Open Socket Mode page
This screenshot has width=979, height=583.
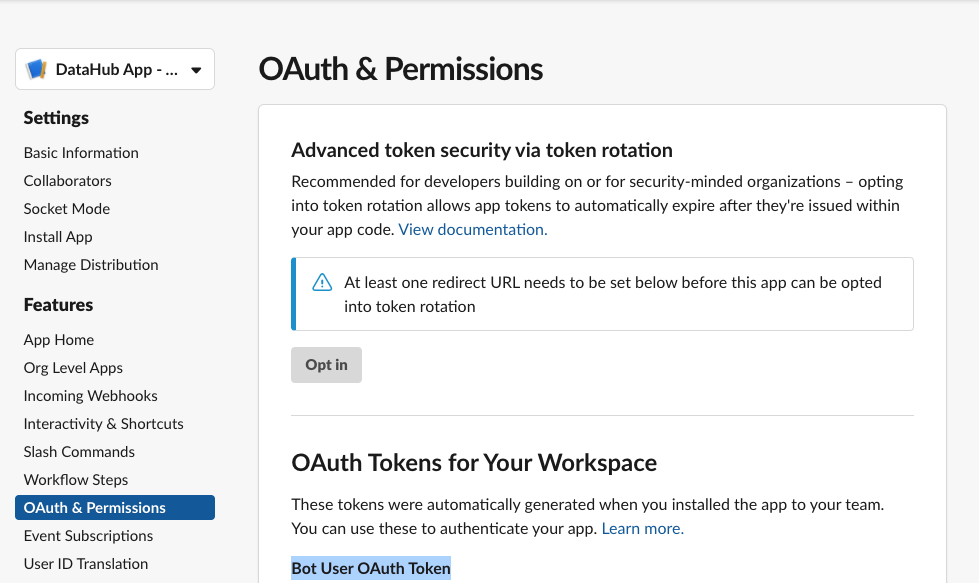click(67, 209)
